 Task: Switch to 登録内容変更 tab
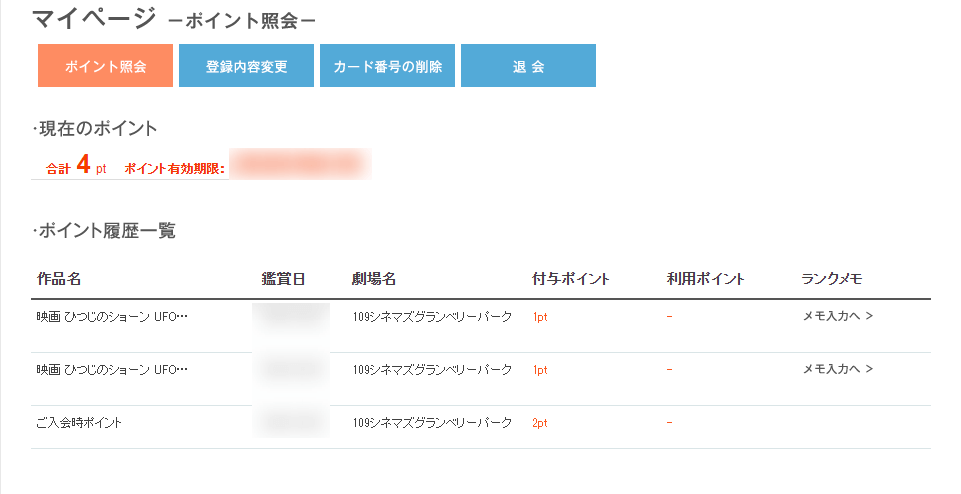click(246, 66)
